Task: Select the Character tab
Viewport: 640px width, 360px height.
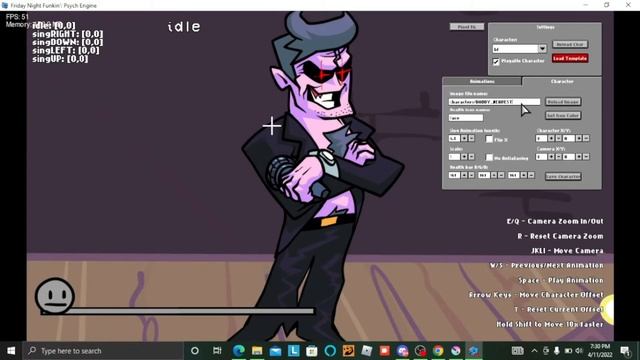Action: pyautogui.click(x=562, y=81)
